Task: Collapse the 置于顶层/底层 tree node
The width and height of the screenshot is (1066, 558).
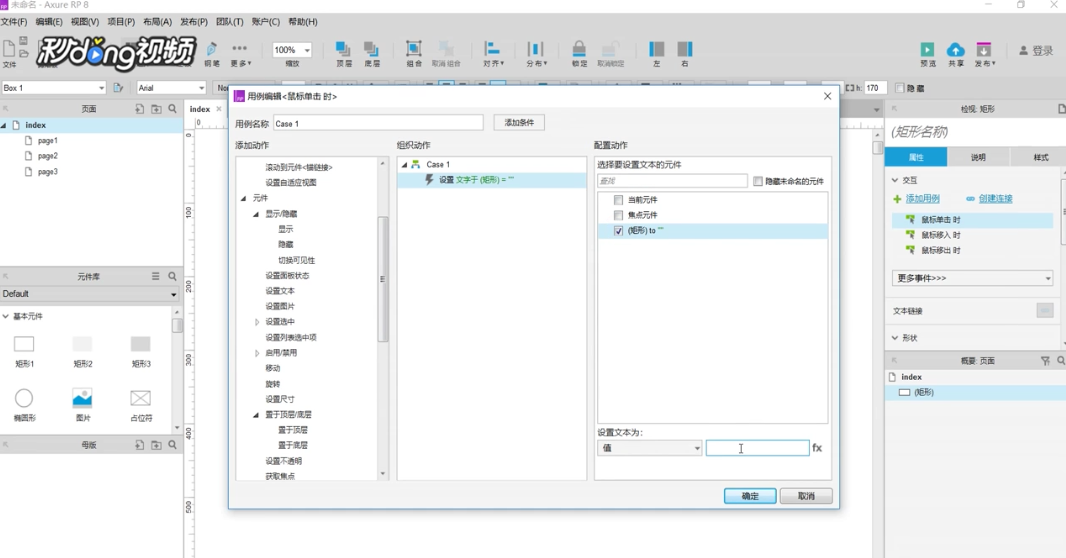Action: pos(256,415)
